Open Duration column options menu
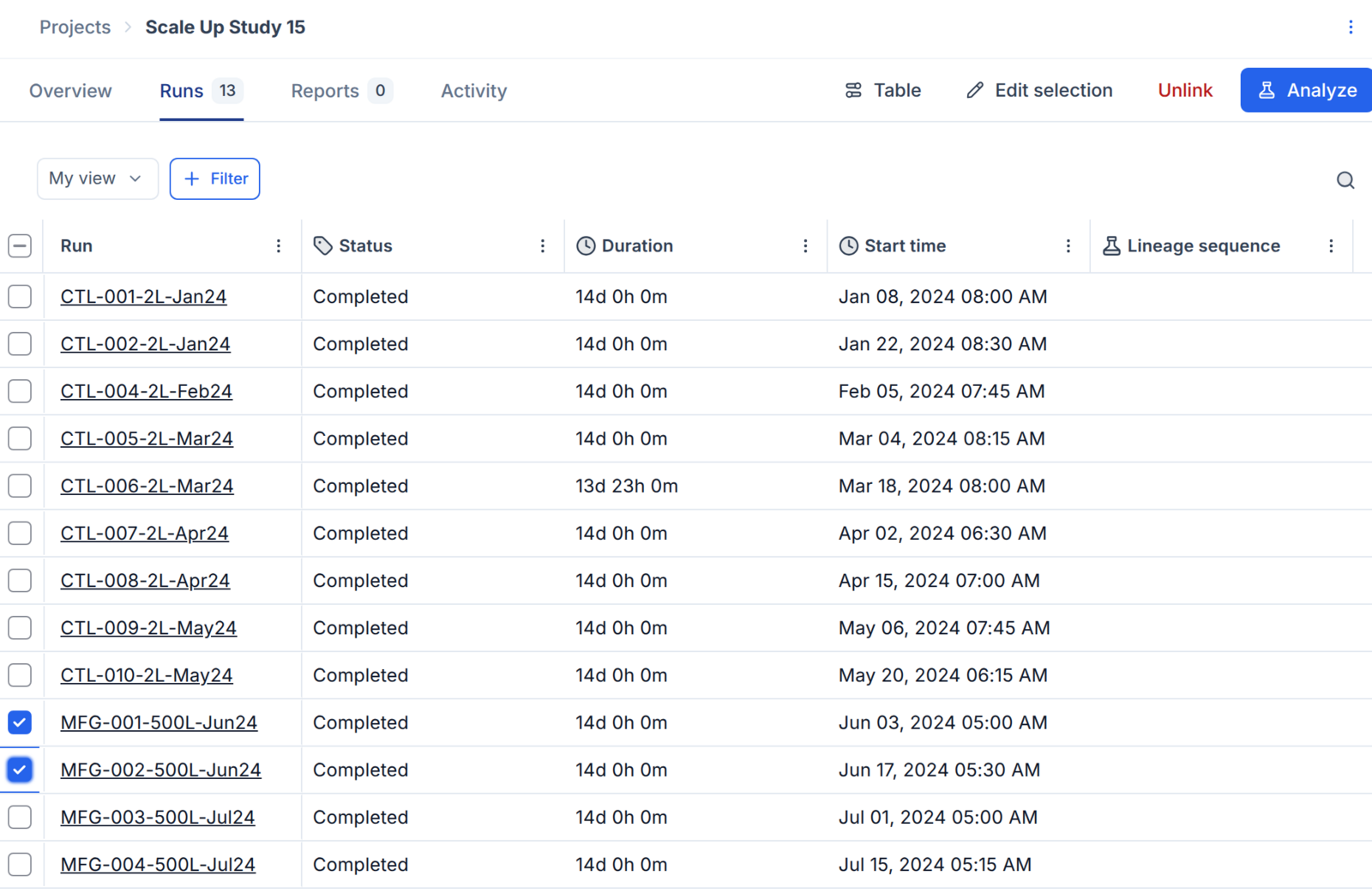Viewport: 1372px width, 894px height. point(805,246)
